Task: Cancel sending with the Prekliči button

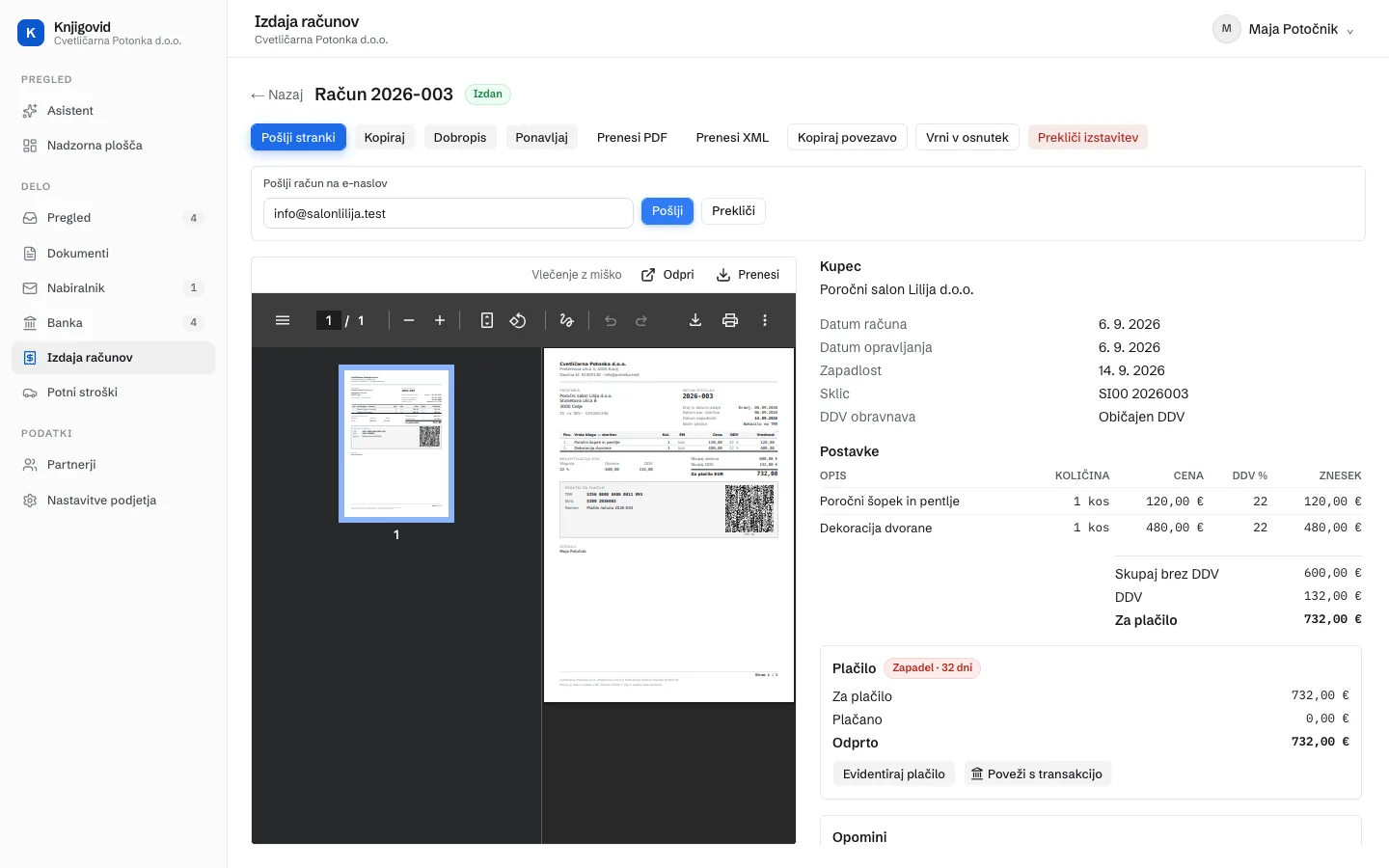Action: coord(733,211)
